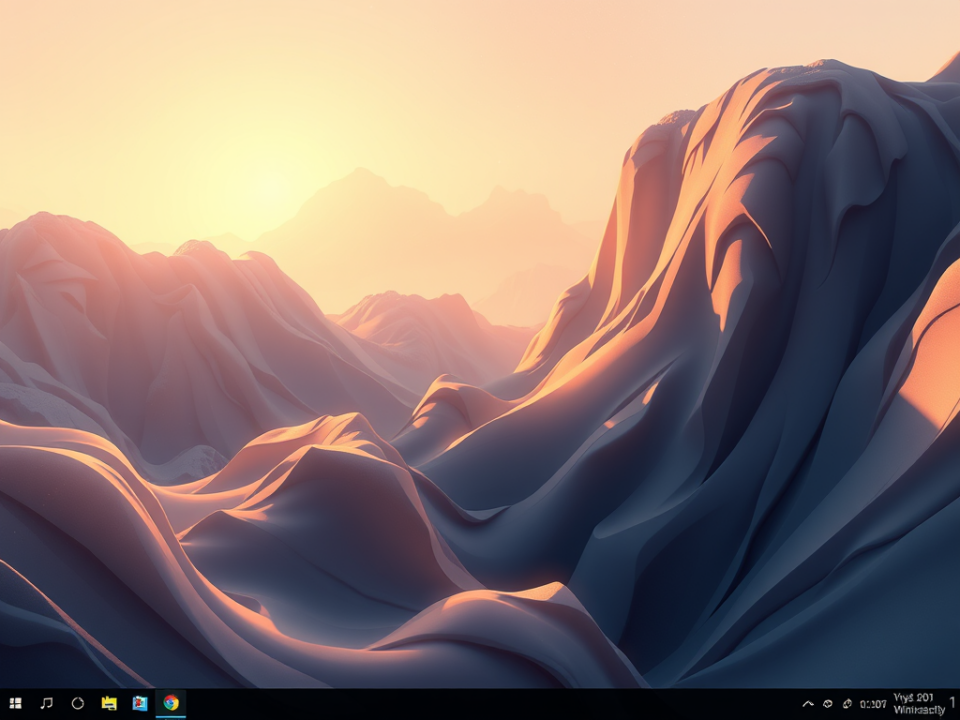The width and height of the screenshot is (960, 720).
Task: Open the Windows Start menu
Action: [x=15, y=703]
